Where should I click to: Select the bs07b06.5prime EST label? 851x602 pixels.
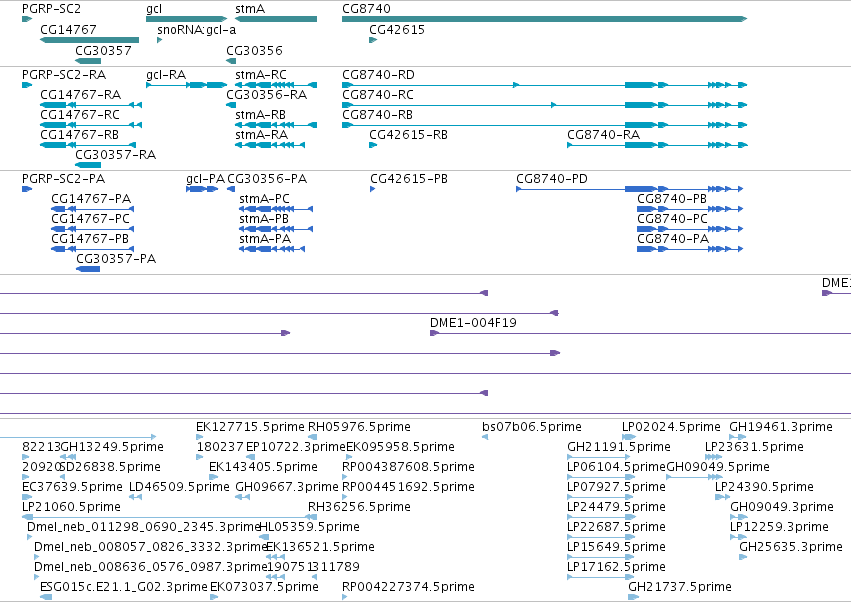pos(532,427)
